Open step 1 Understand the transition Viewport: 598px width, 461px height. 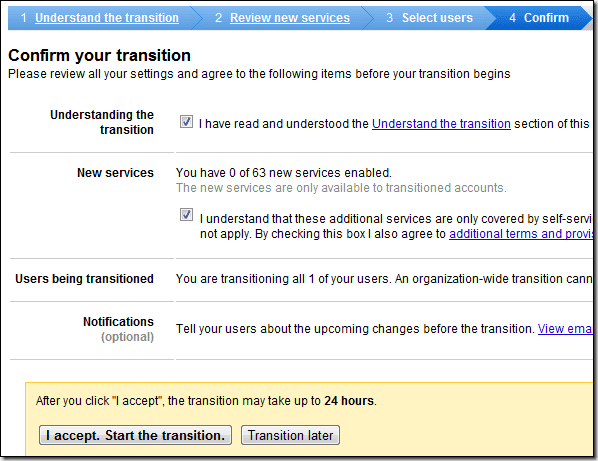[x=107, y=18]
